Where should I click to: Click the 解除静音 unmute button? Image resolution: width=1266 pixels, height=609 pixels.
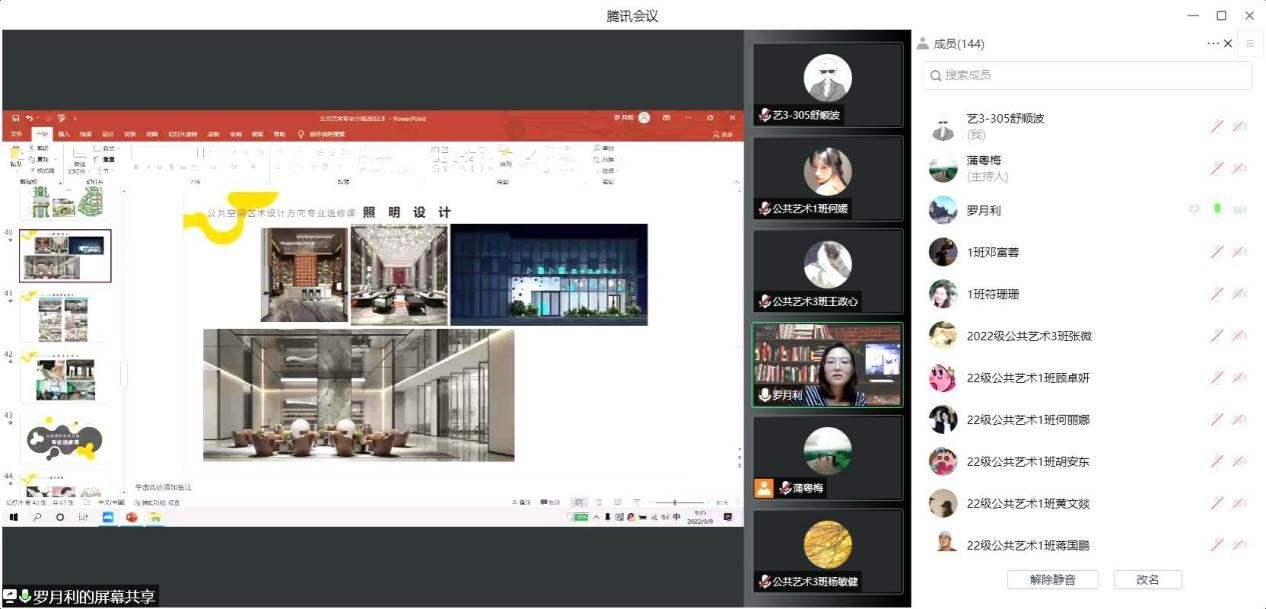pos(1052,580)
